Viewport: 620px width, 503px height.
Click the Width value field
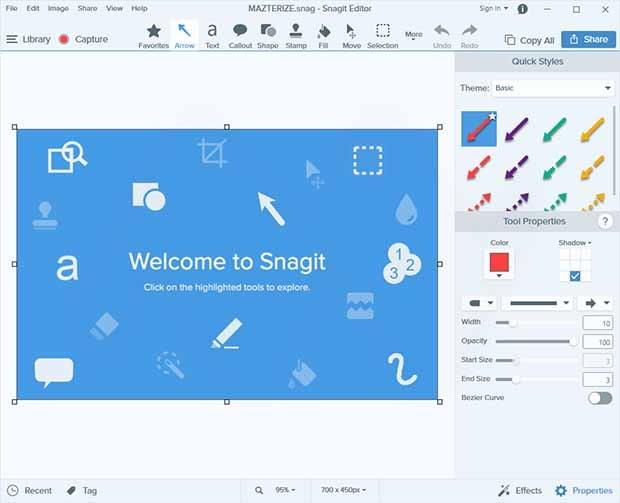[x=597, y=323]
